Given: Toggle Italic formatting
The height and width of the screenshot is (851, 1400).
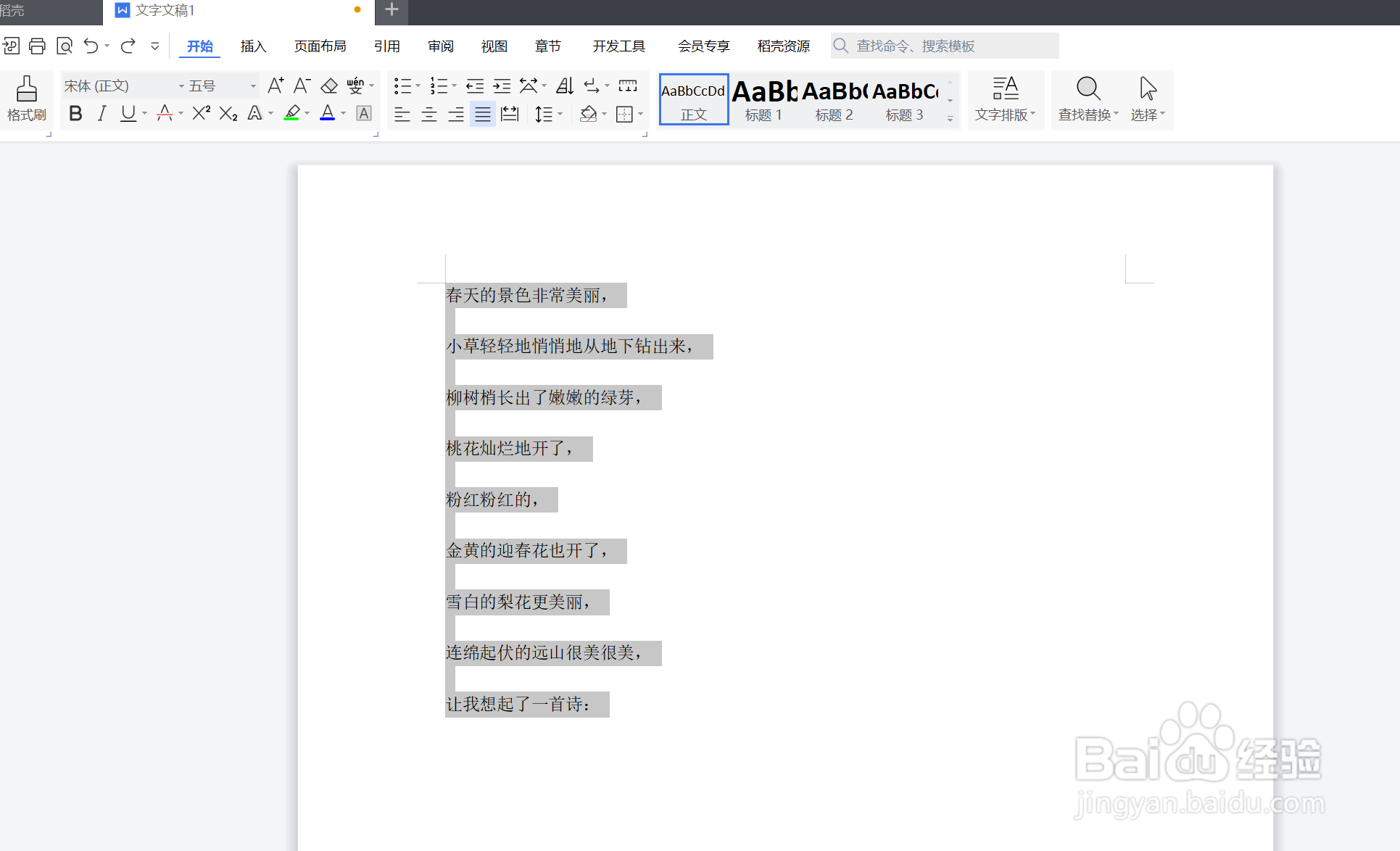Looking at the screenshot, I should point(102,113).
